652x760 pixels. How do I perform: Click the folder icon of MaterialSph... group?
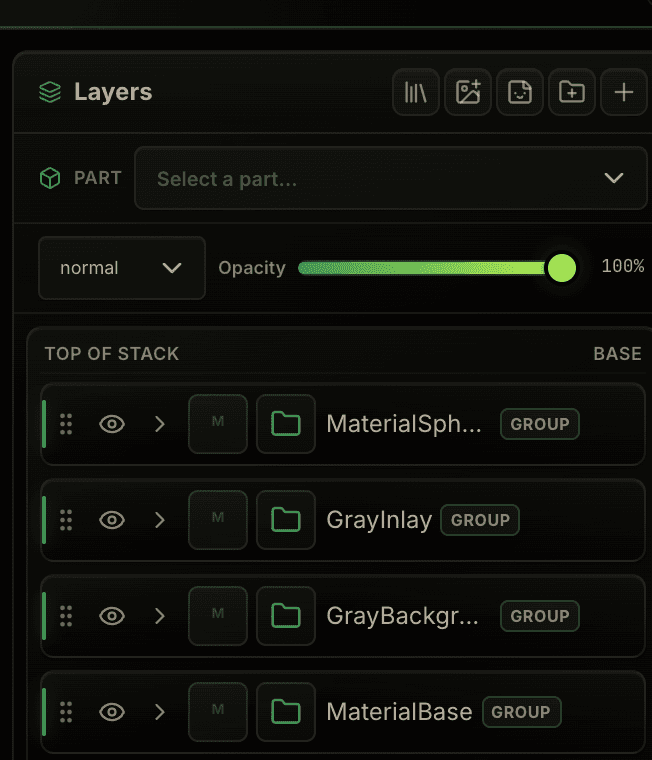pyautogui.click(x=286, y=424)
